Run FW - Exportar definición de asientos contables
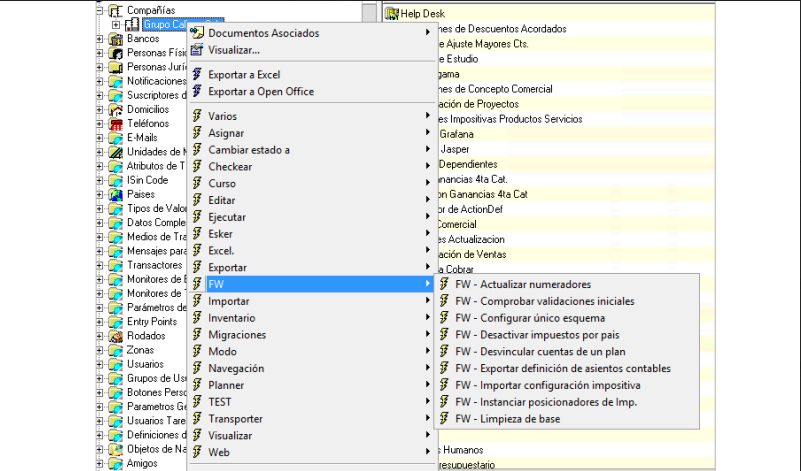The width and height of the screenshot is (801, 471). tap(567, 368)
